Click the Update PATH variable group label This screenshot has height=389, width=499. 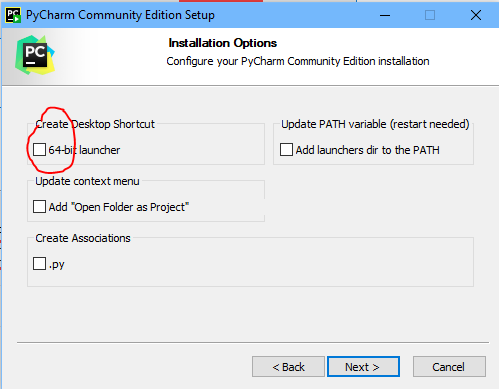click(375, 124)
